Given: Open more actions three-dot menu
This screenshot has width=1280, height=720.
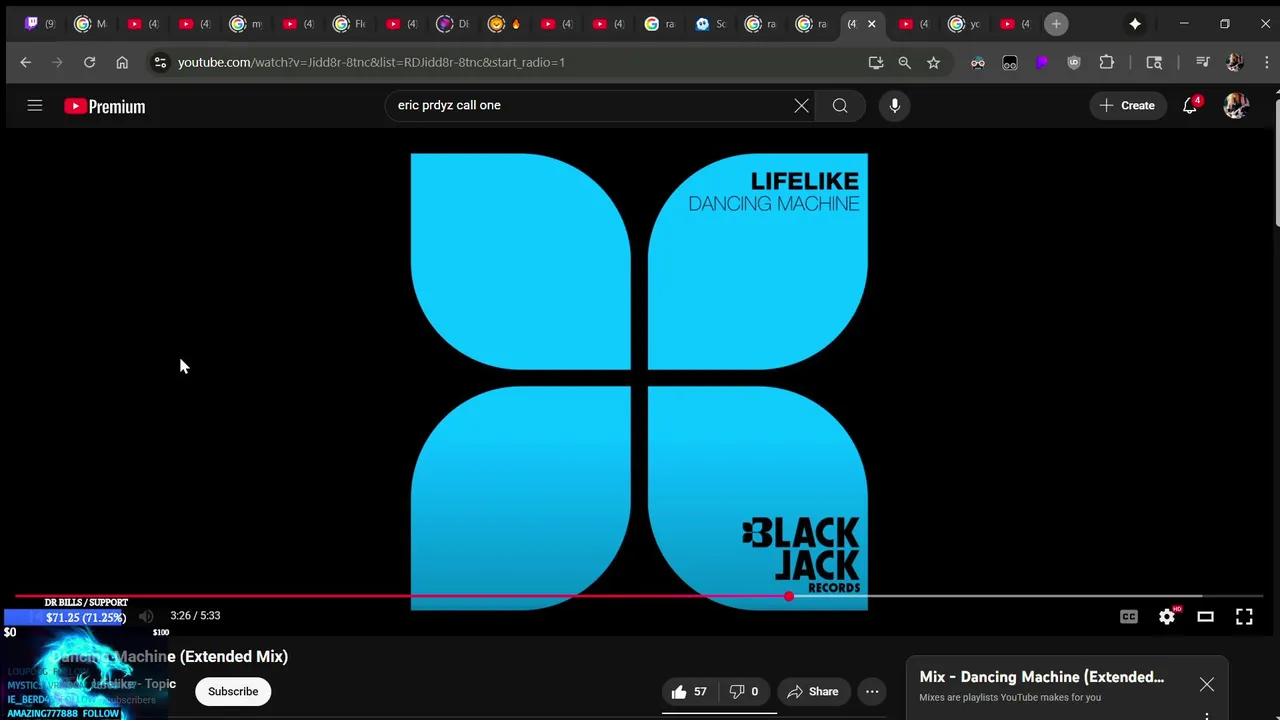Looking at the screenshot, I should point(872,691).
